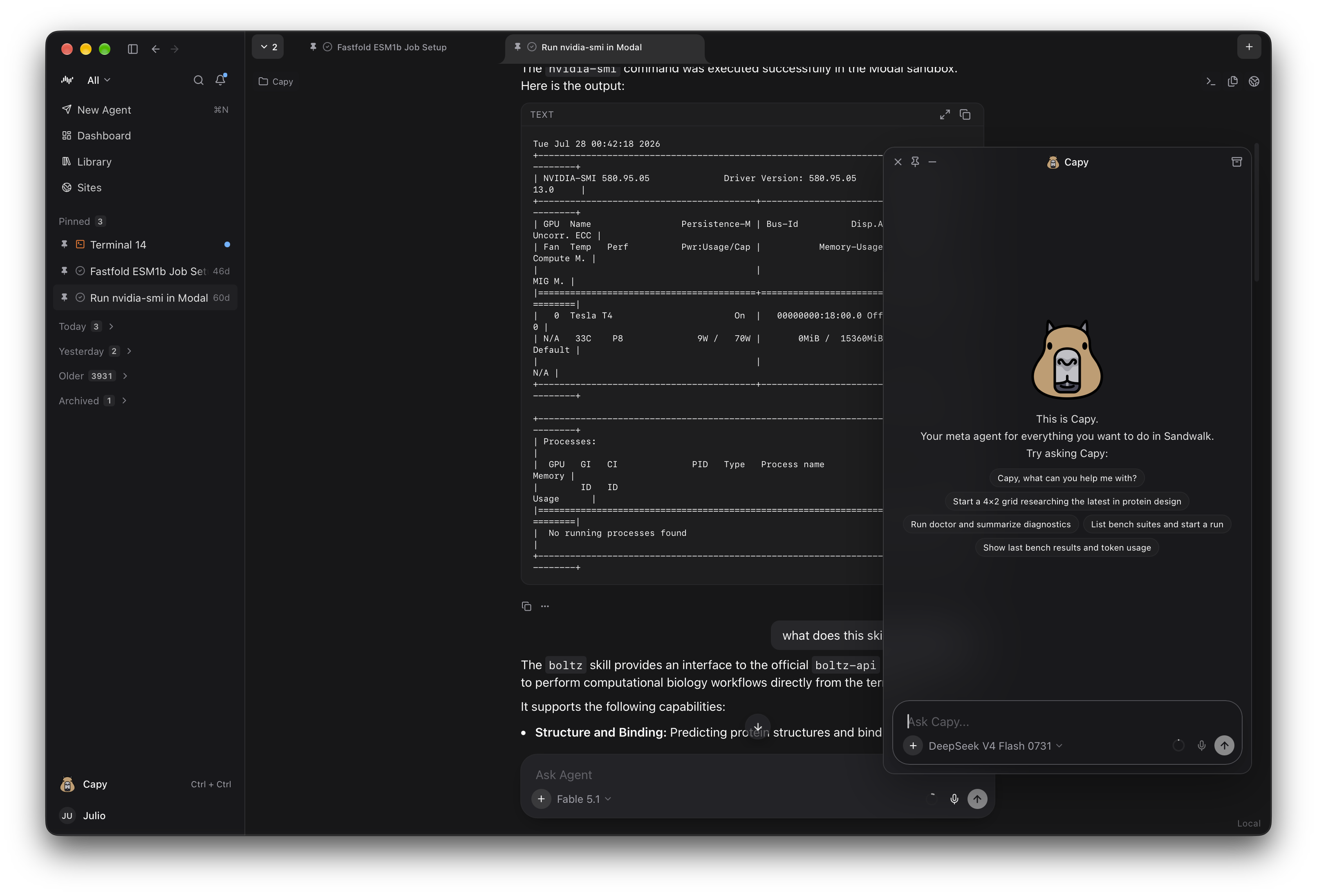
Task: Open pinned Terminal 14
Action: (x=145, y=245)
